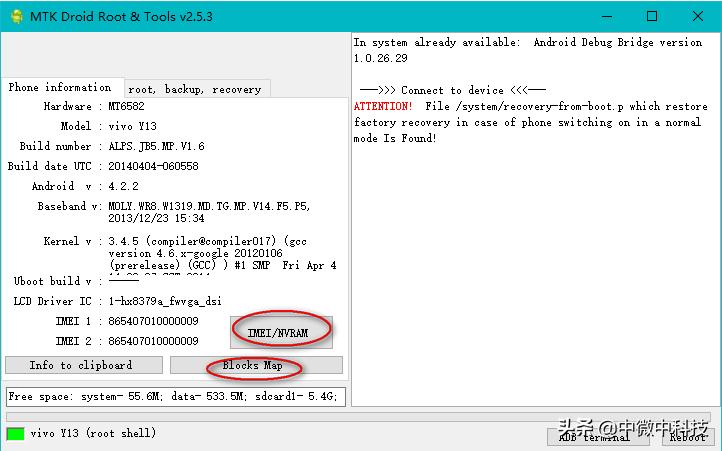Select the Build number ALPS.JB5.MP.V1.6
722x451 pixels.
pyautogui.click(x=156, y=146)
